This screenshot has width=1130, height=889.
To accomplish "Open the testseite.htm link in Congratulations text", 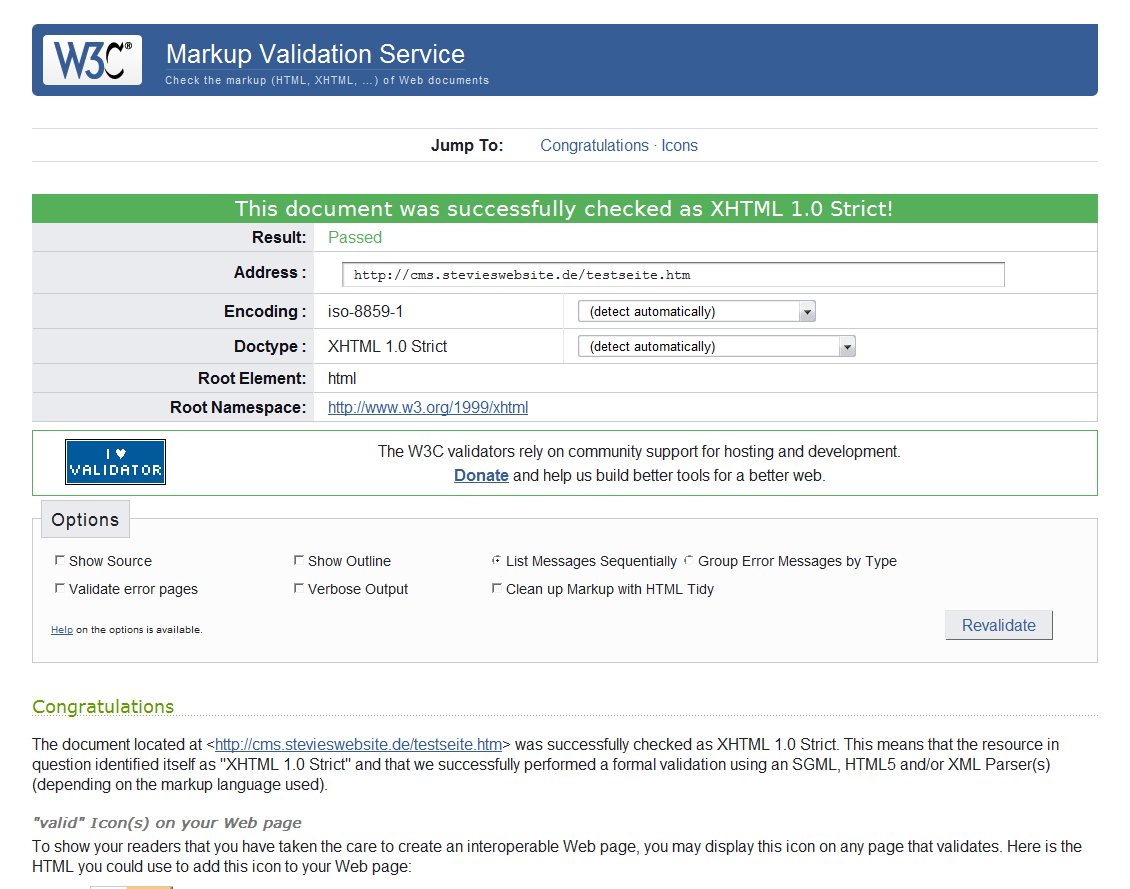I will (358, 744).
